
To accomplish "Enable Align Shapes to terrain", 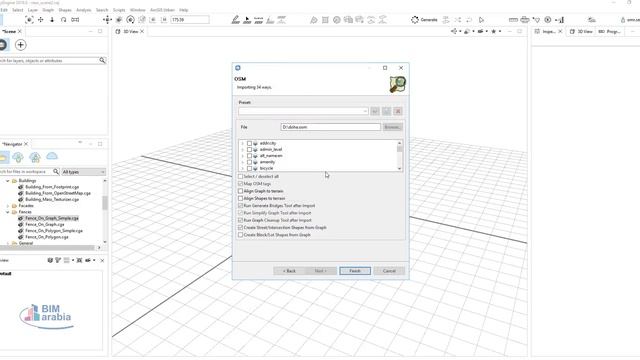I will pos(240,198).
